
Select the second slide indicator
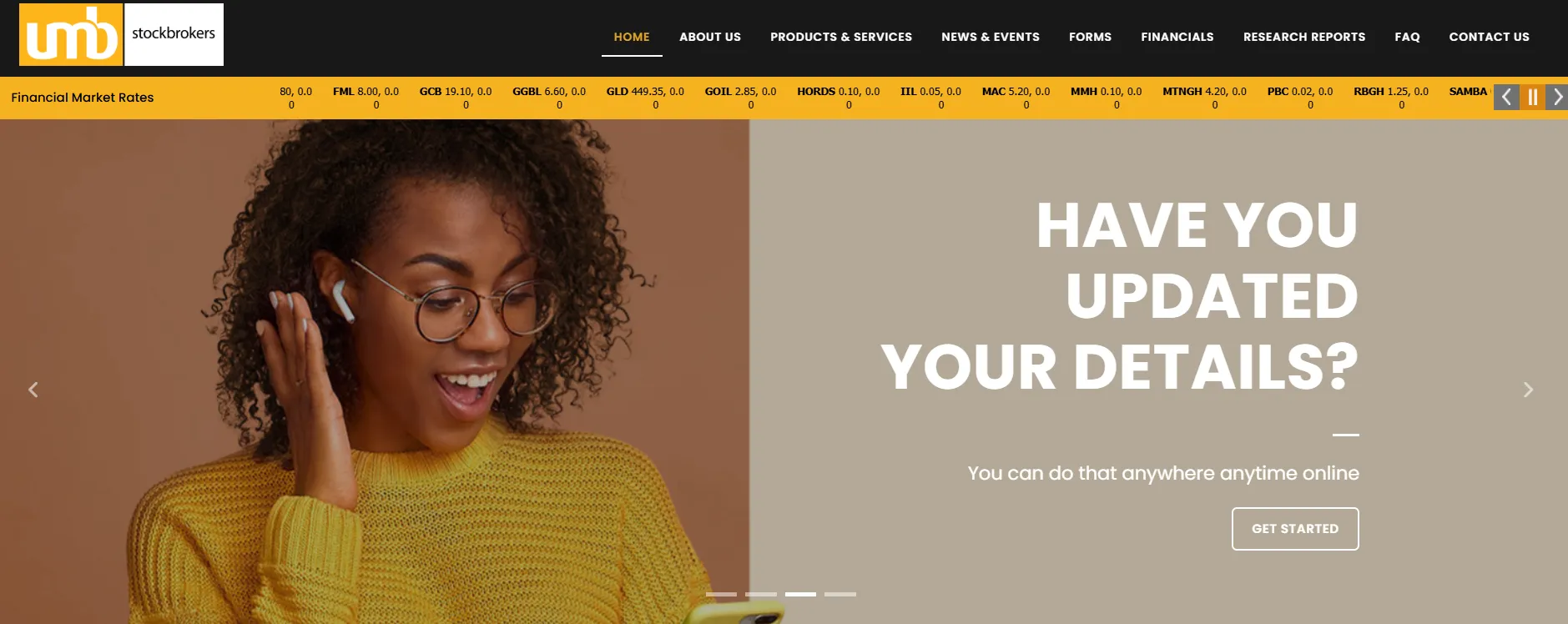click(761, 594)
